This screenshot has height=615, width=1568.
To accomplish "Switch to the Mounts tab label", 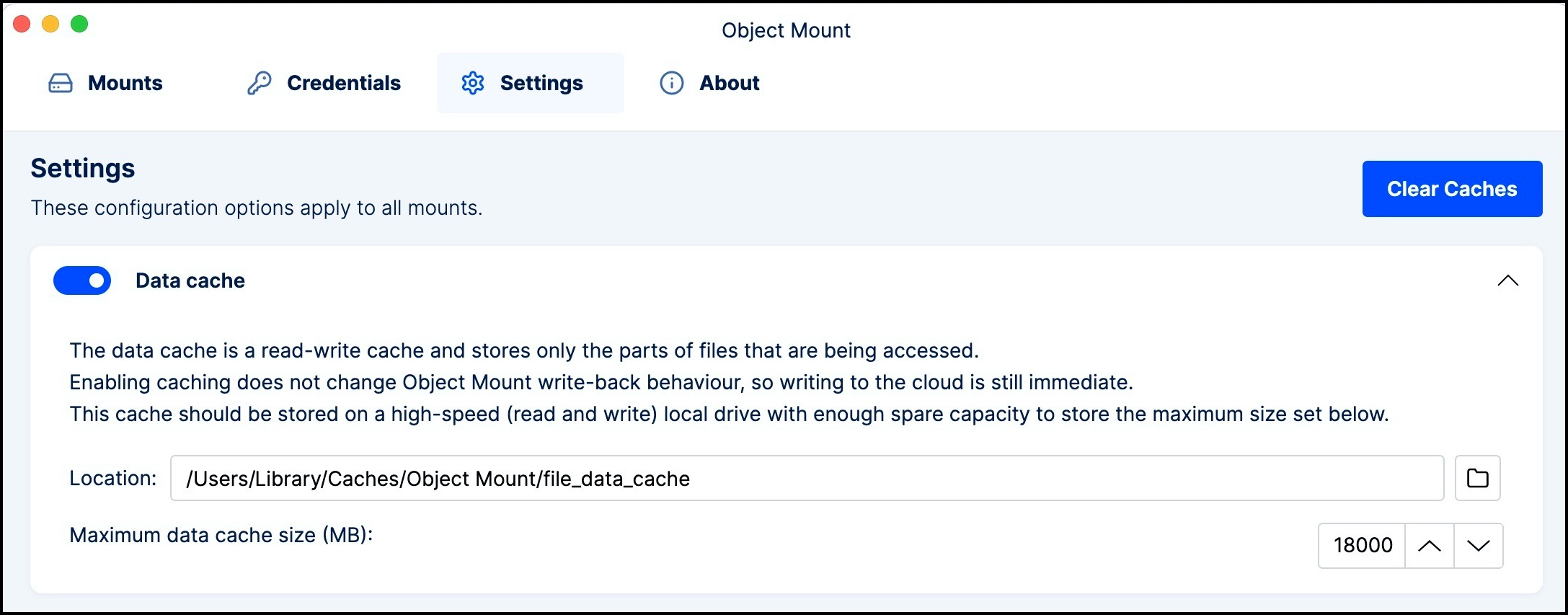I will point(125,84).
